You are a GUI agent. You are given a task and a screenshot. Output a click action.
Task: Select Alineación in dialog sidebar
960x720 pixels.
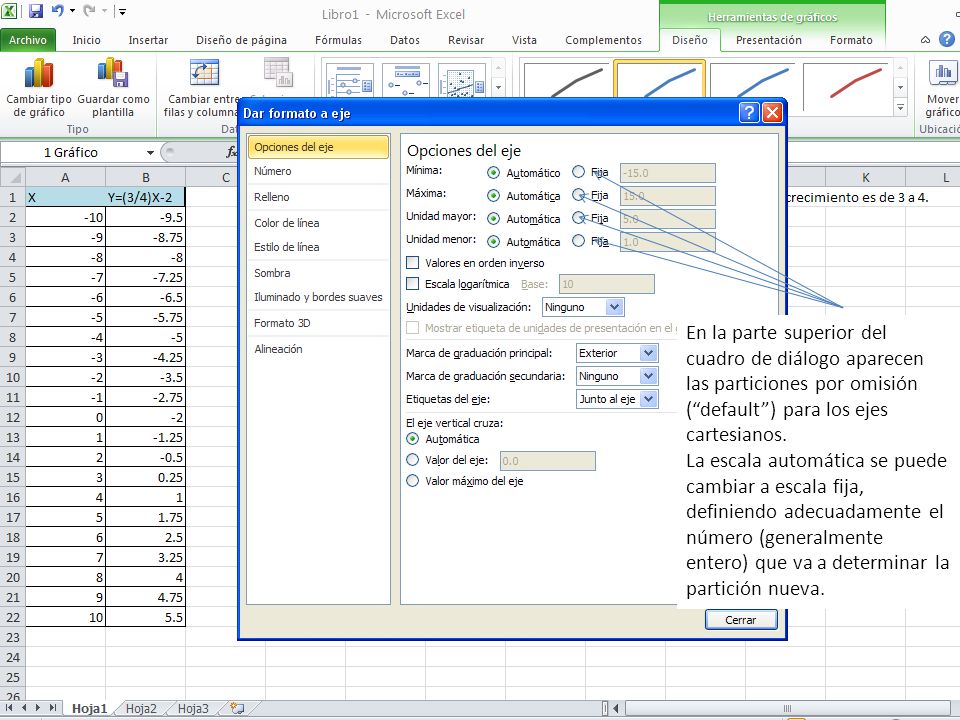[318, 349]
